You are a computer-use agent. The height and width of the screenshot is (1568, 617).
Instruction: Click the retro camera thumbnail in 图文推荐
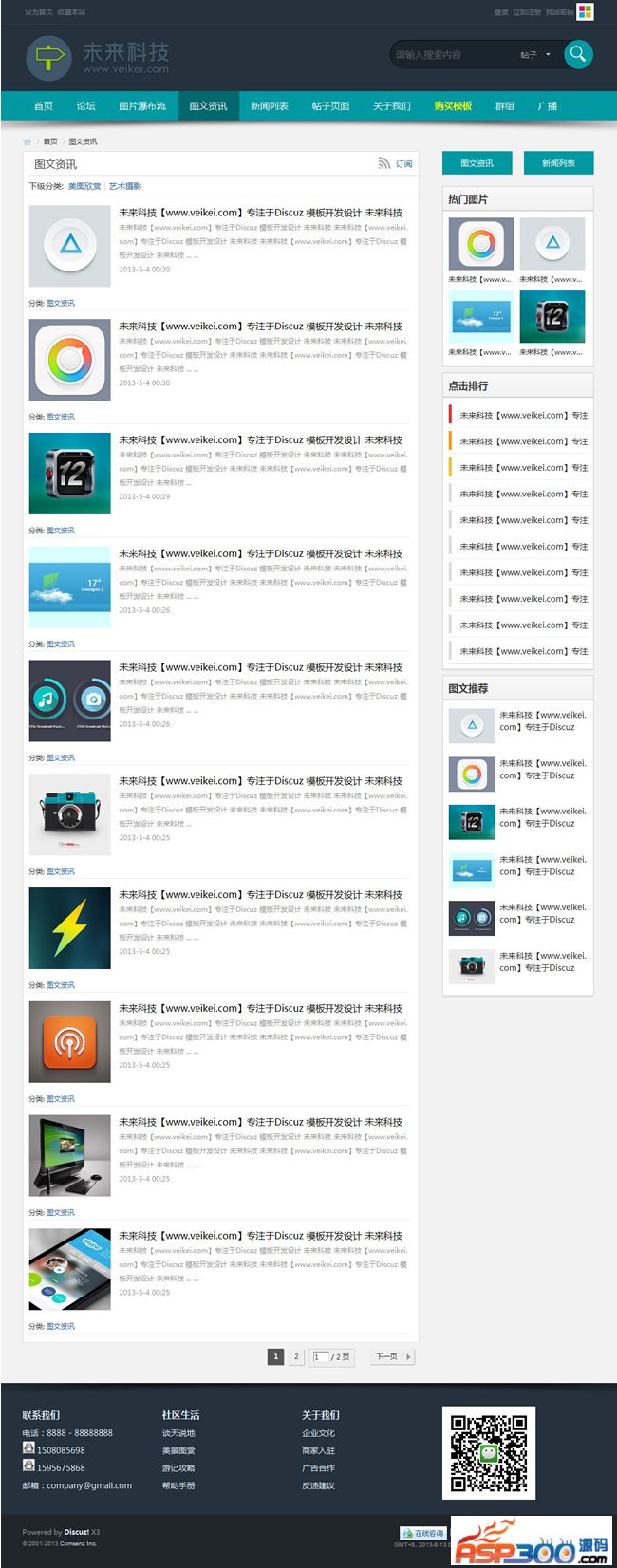click(x=472, y=966)
